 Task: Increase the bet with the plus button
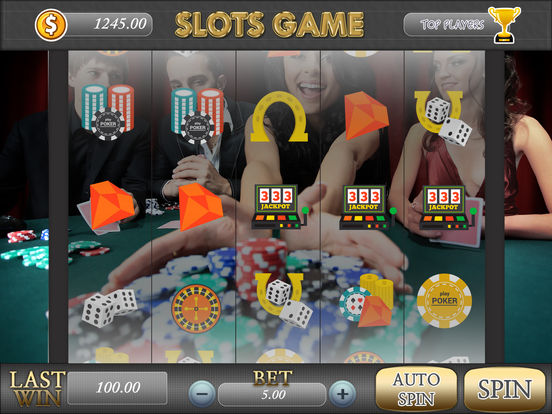click(x=342, y=394)
